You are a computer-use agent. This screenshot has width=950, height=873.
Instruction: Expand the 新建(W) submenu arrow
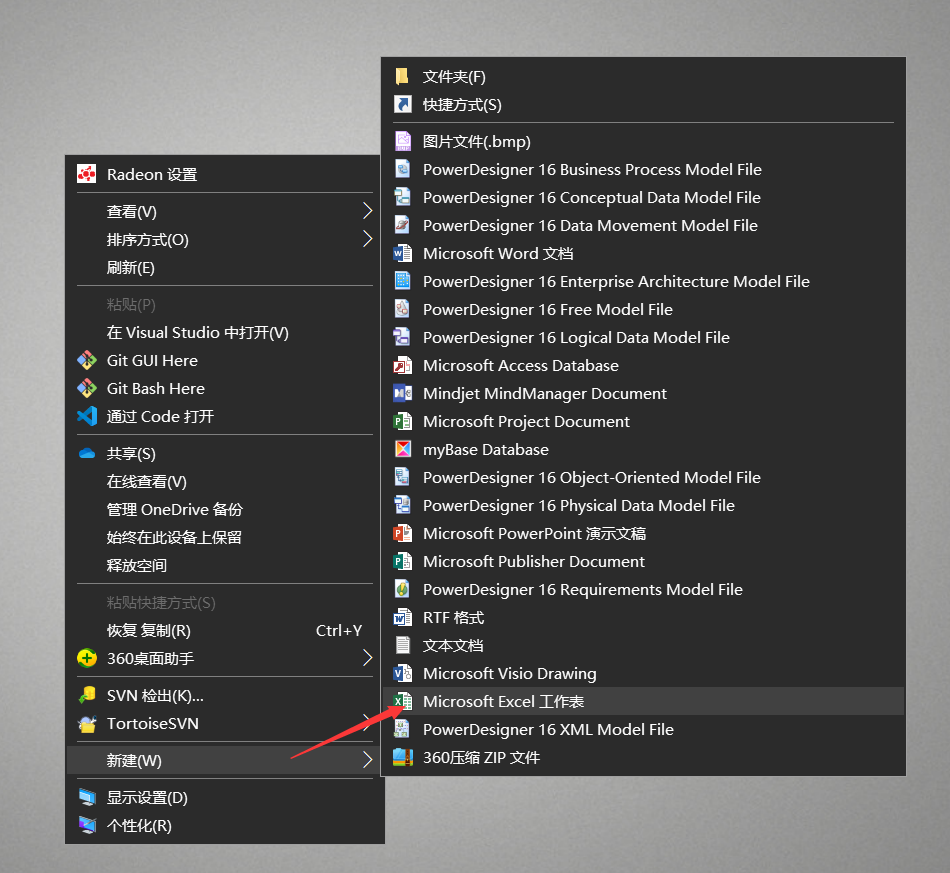367,760
